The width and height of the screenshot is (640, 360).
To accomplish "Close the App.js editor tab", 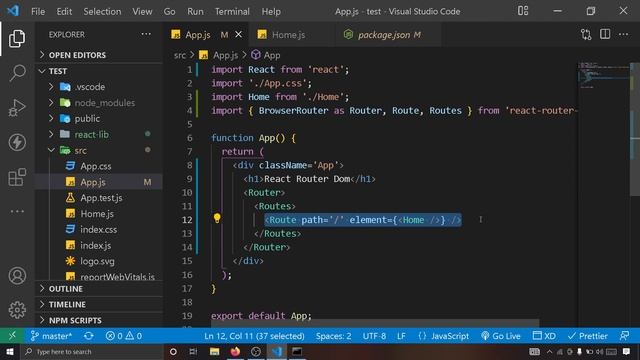I will tap(238, 35).
